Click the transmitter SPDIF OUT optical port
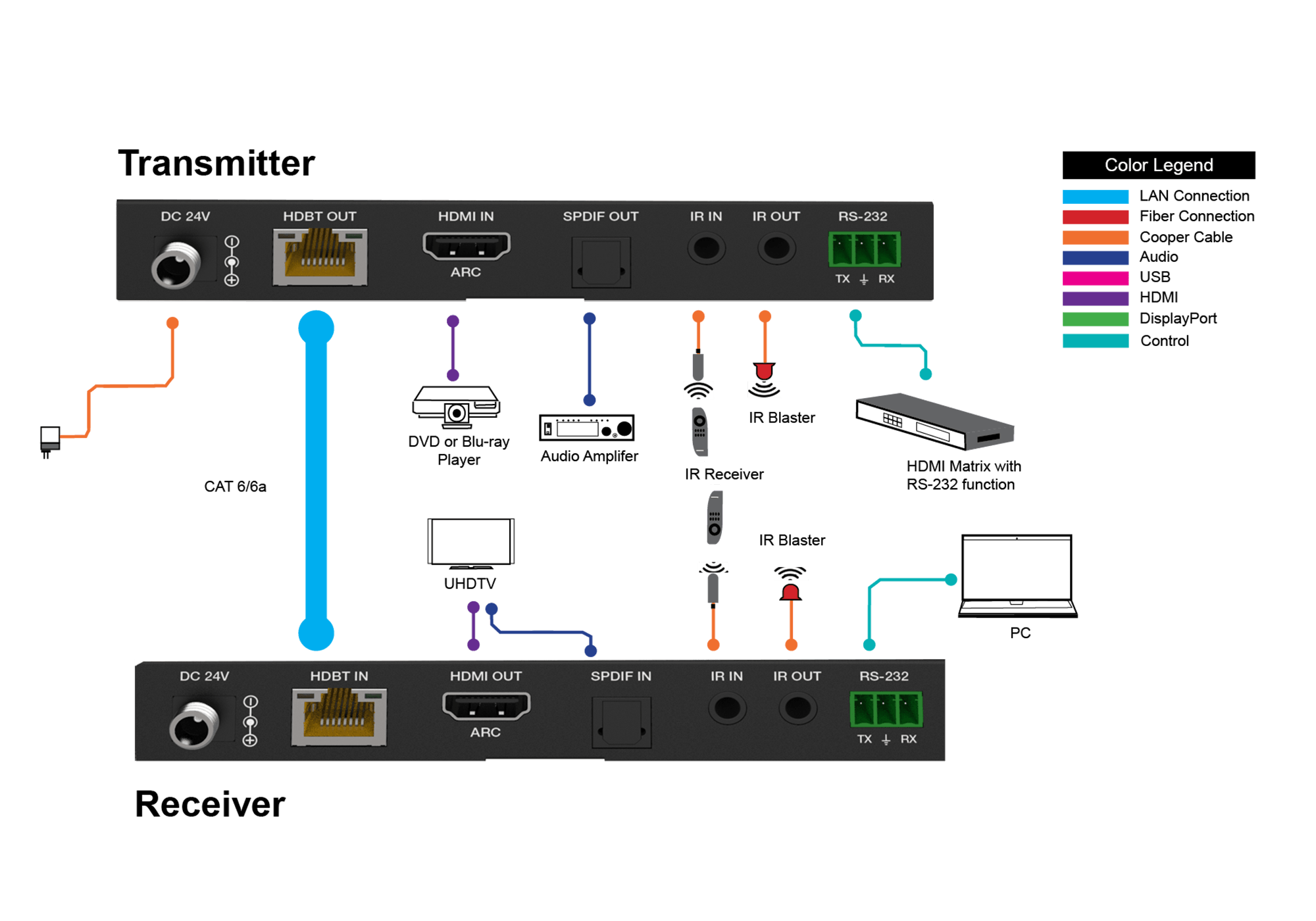1316x921 pixels. [x=601, y=262]
